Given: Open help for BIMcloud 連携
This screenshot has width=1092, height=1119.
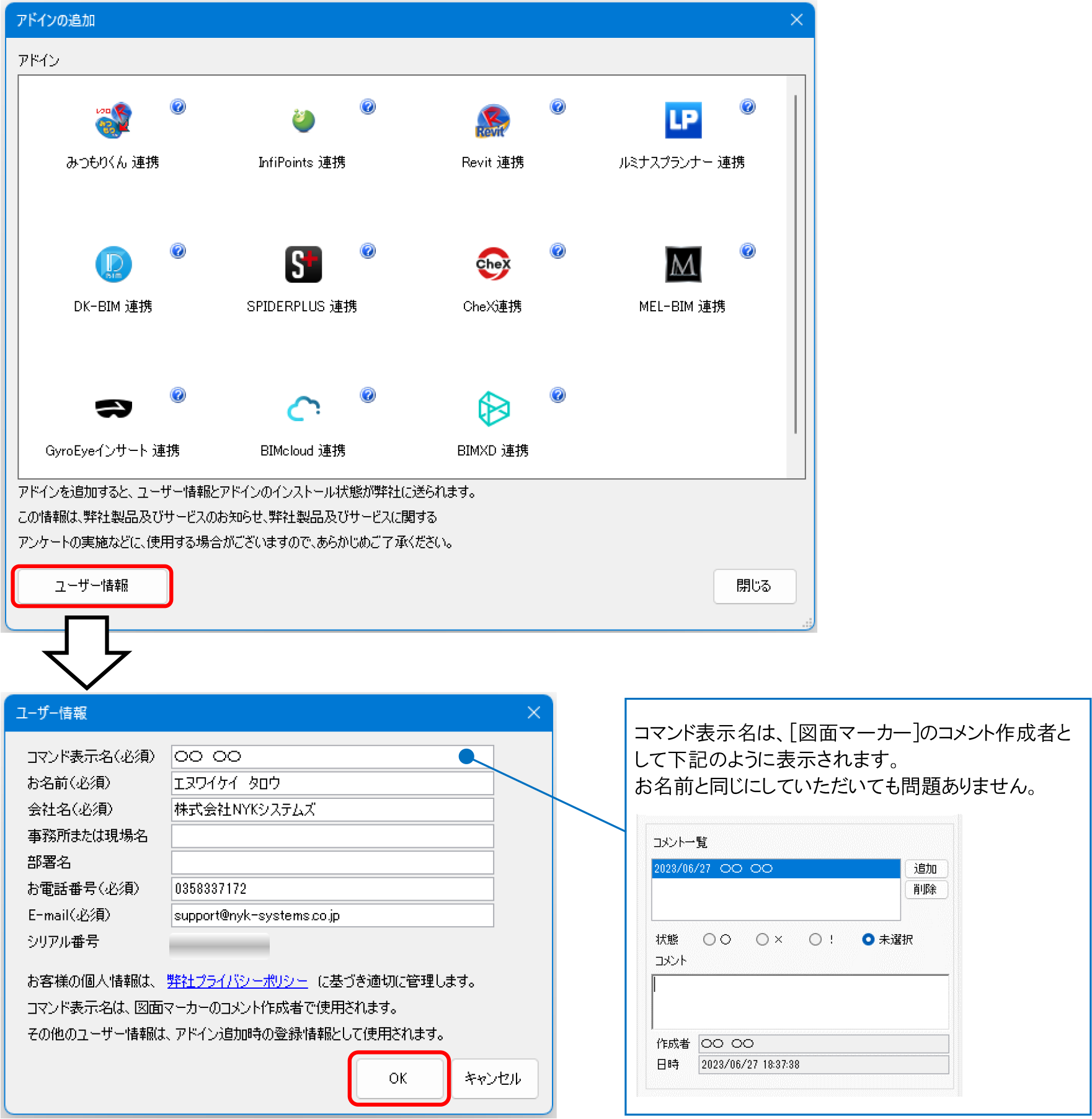Looking at the screenshot, I should click(x=368, y=395).
